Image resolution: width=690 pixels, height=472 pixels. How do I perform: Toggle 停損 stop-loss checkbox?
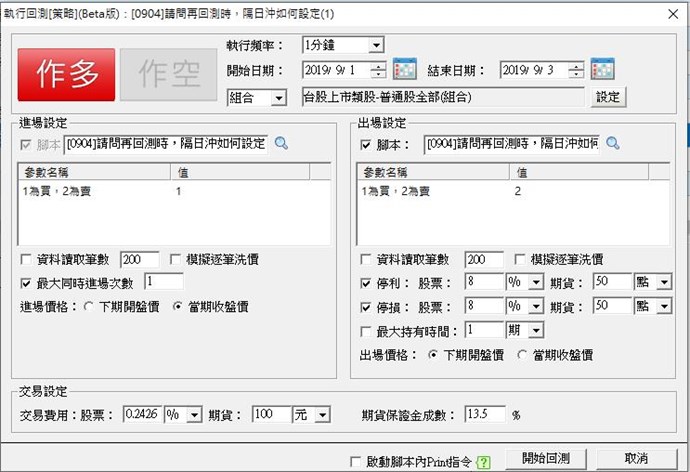pyautogui.click(x=365, y=307)
